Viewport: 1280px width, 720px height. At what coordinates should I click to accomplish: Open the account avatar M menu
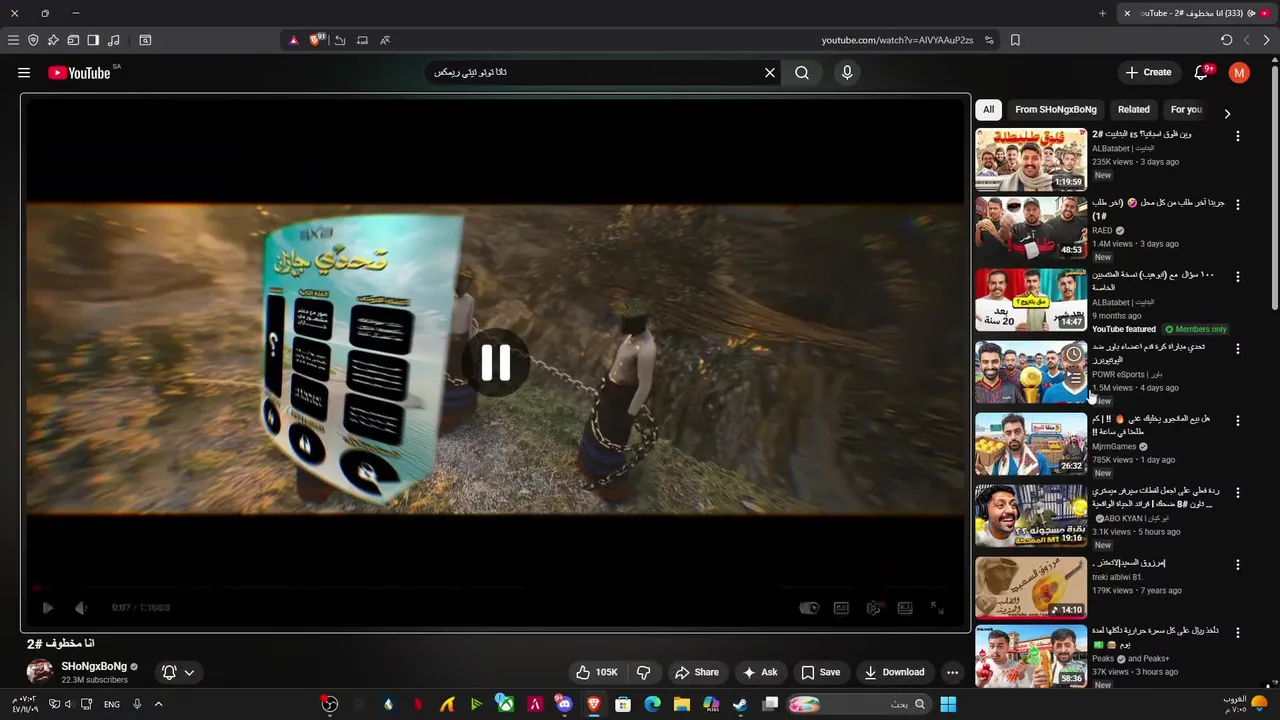pos(1239,72)
